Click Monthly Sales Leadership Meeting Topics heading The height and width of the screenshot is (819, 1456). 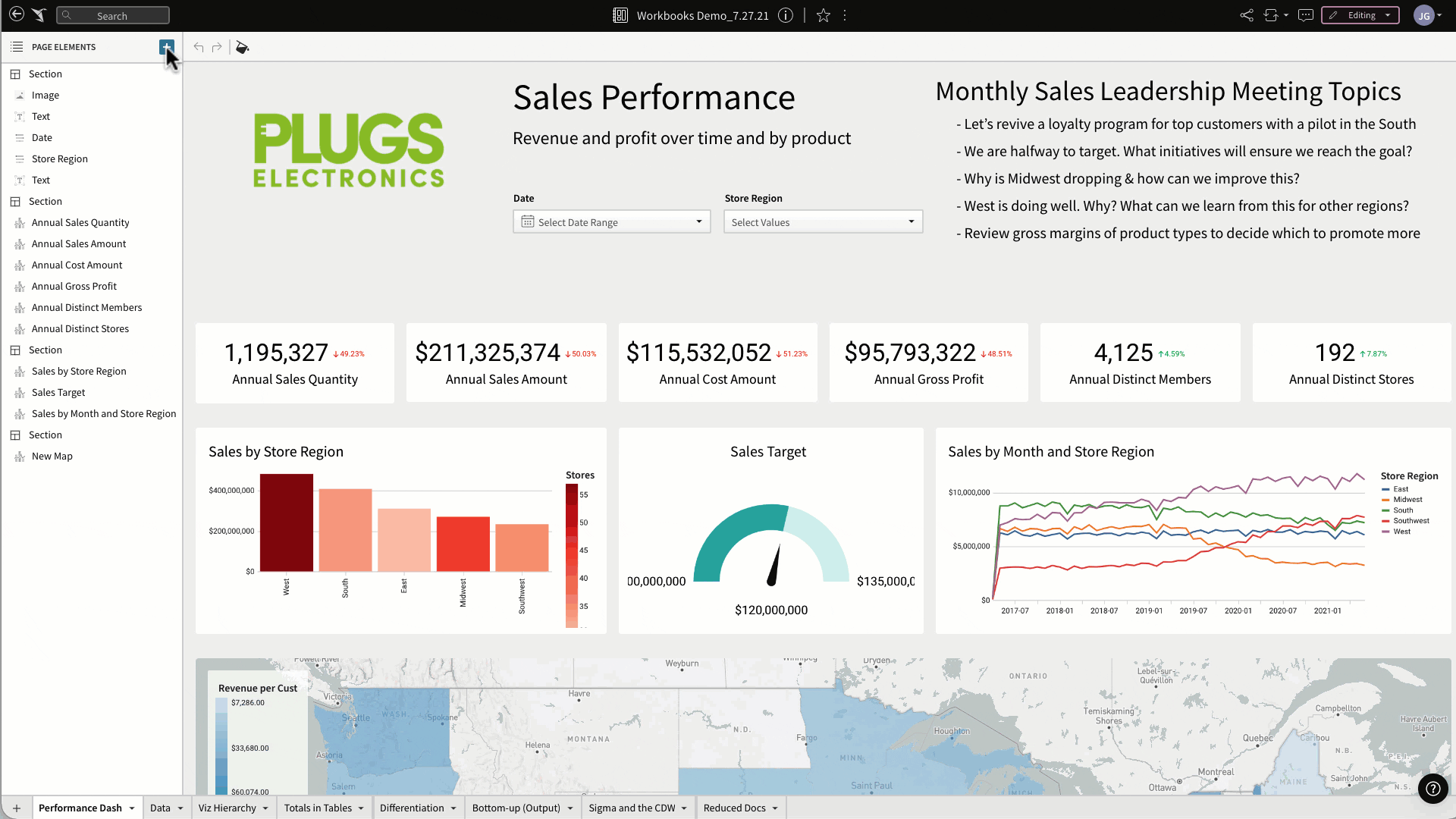(x=1168, y=91)
